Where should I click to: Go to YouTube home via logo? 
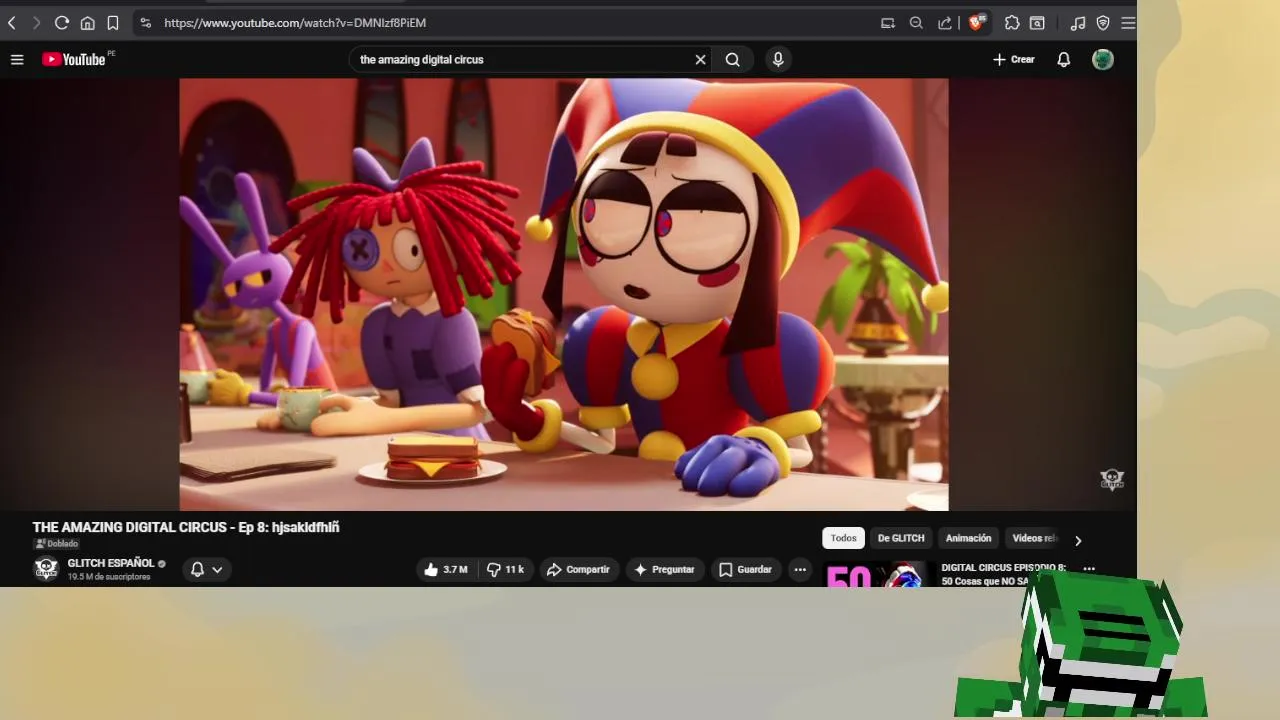click(x=74, y=60)
